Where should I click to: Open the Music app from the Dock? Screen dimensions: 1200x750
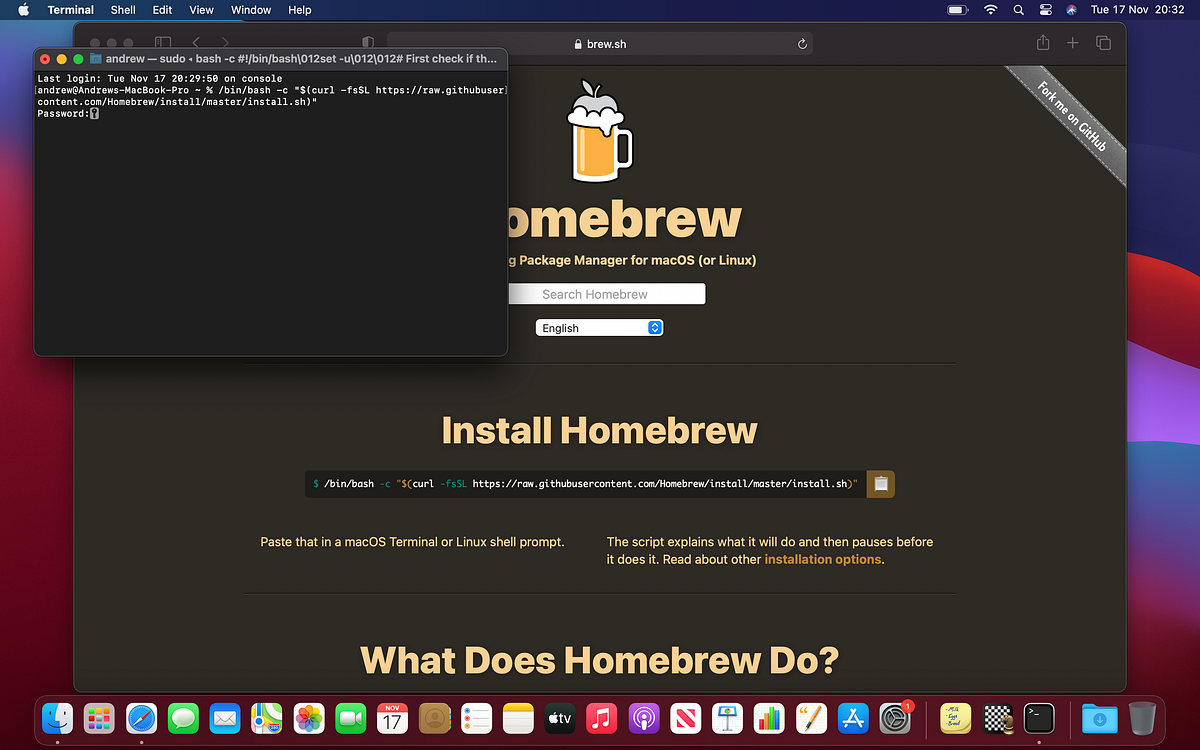point(601,718)
